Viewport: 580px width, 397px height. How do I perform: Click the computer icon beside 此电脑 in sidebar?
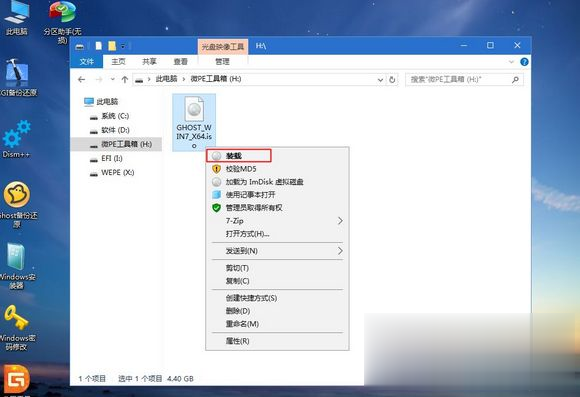point(88,101)
